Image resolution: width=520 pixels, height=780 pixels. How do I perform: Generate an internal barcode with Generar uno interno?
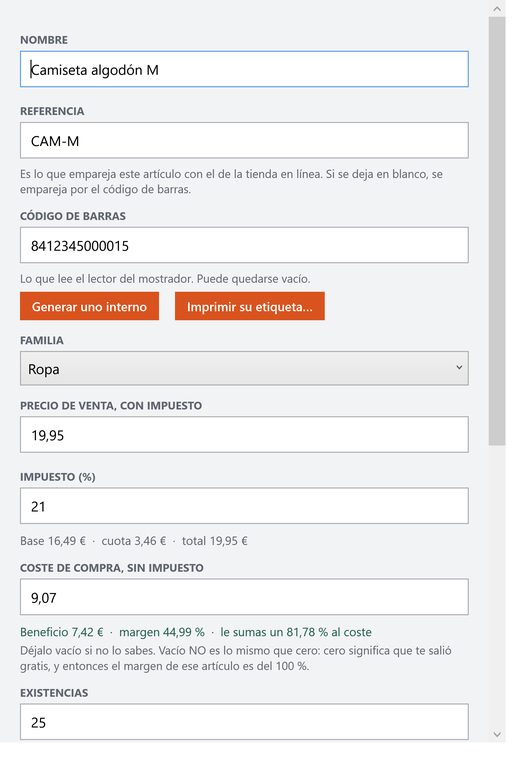[90, 306]
